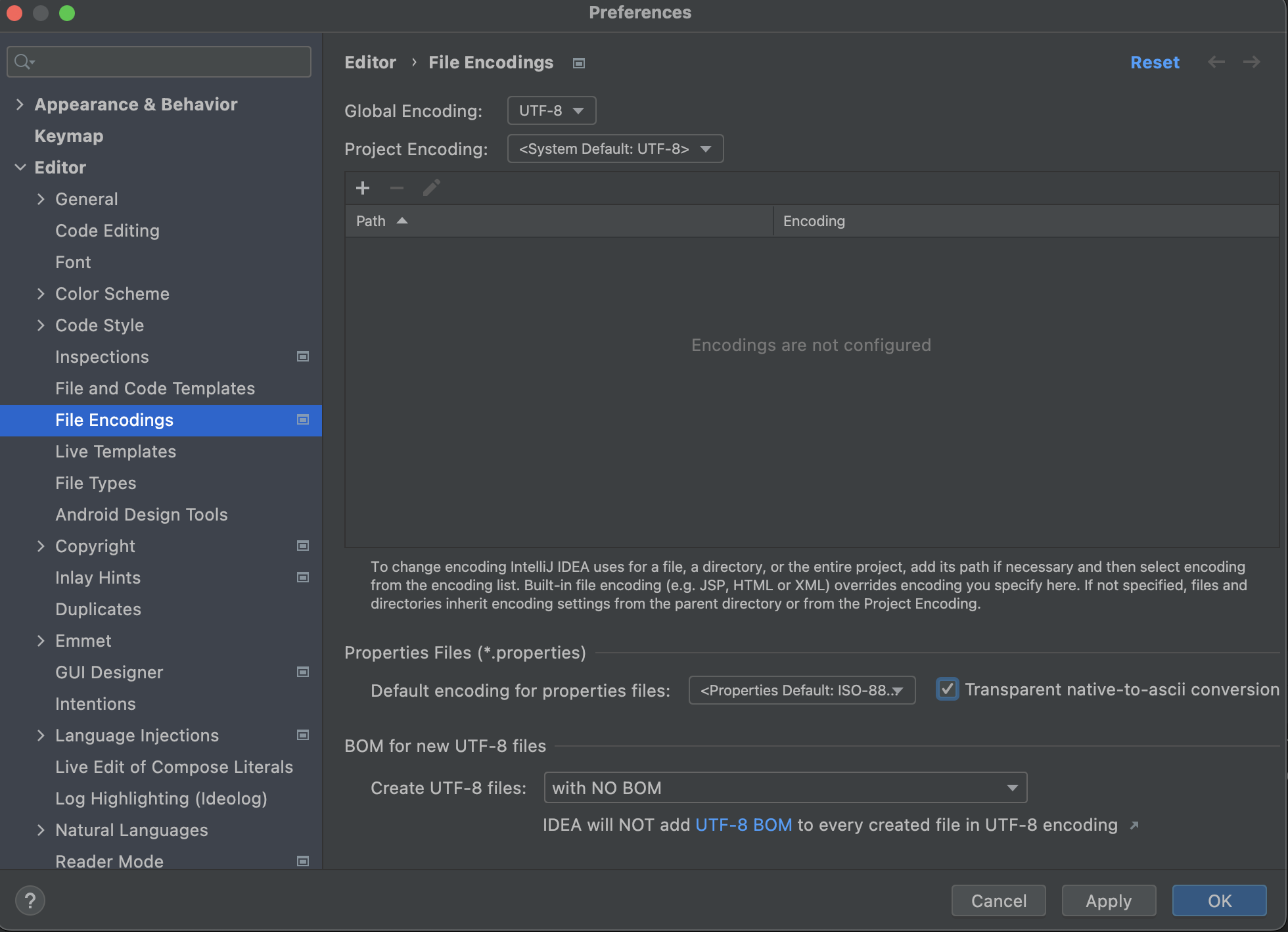This screenshot has width=1288, height=932.
Task: Click project icon next to Inspections item
Action: pos(303,357)
